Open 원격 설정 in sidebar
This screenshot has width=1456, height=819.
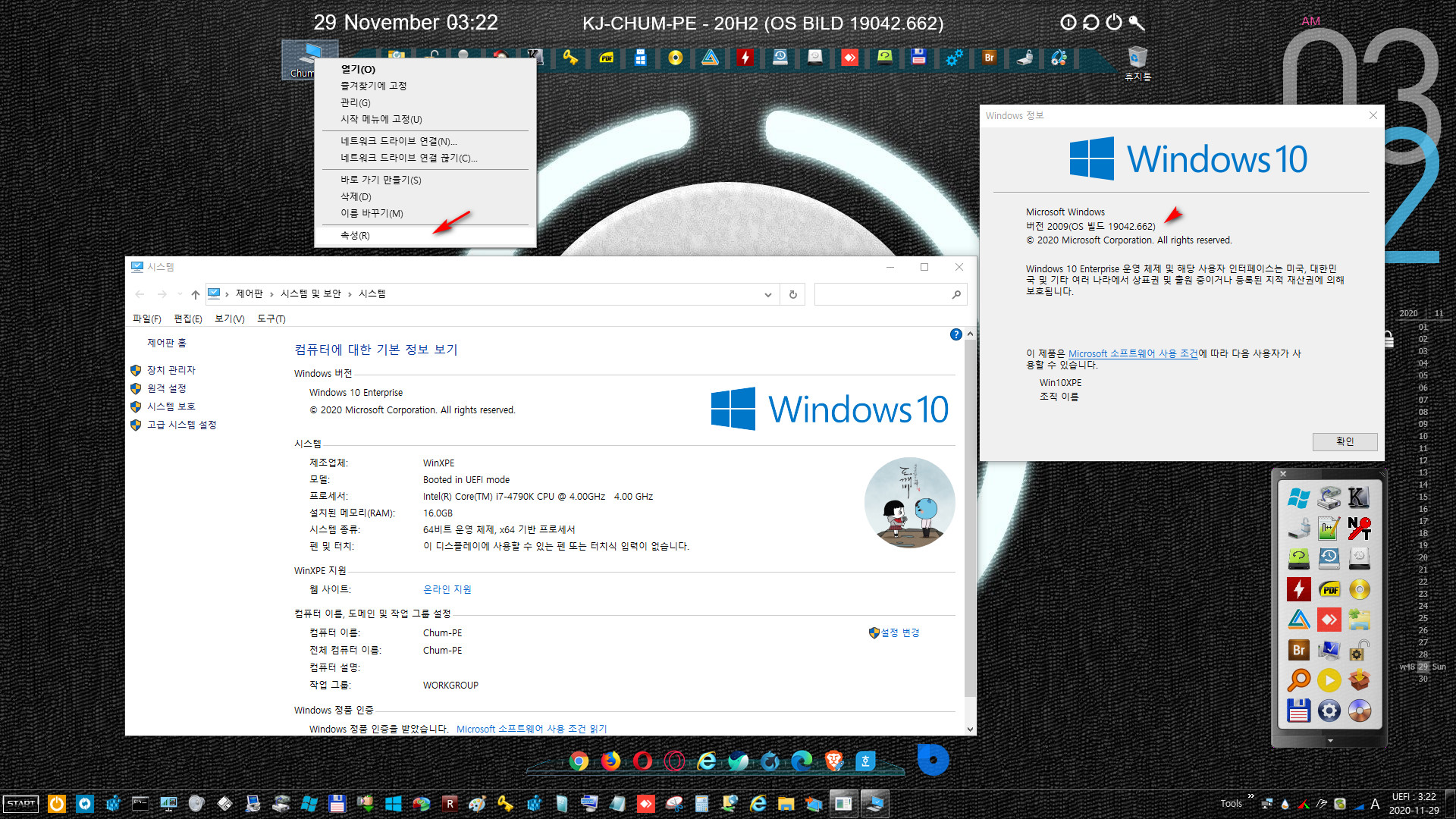167,388
